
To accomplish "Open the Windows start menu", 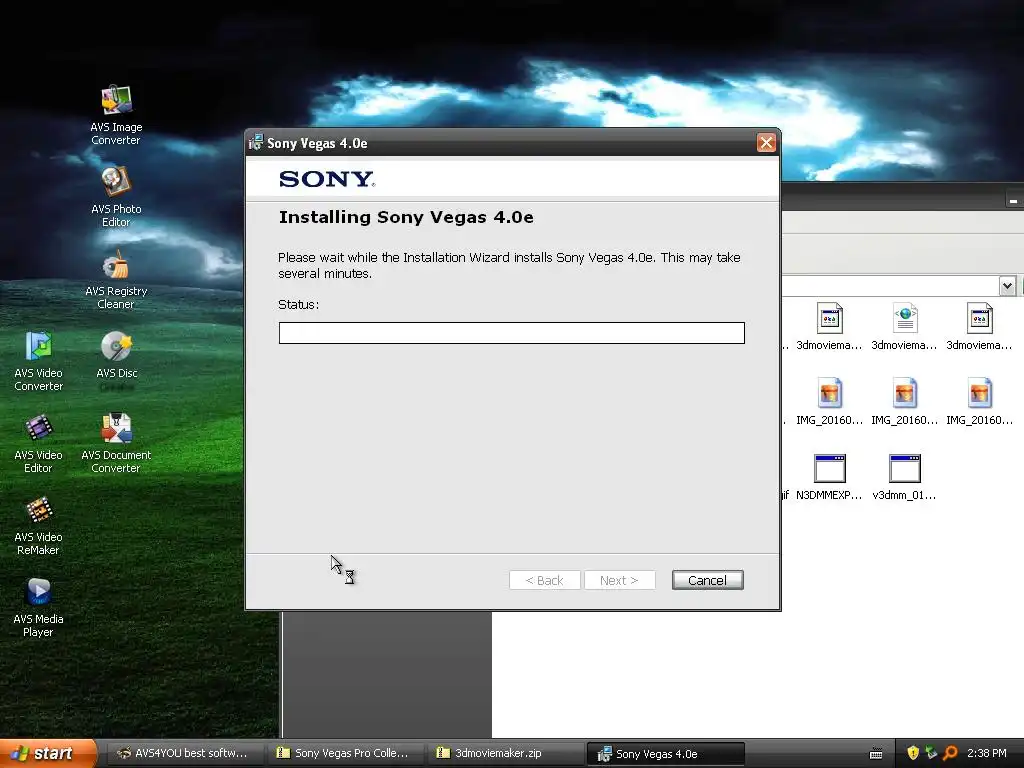I will point(47,753).
